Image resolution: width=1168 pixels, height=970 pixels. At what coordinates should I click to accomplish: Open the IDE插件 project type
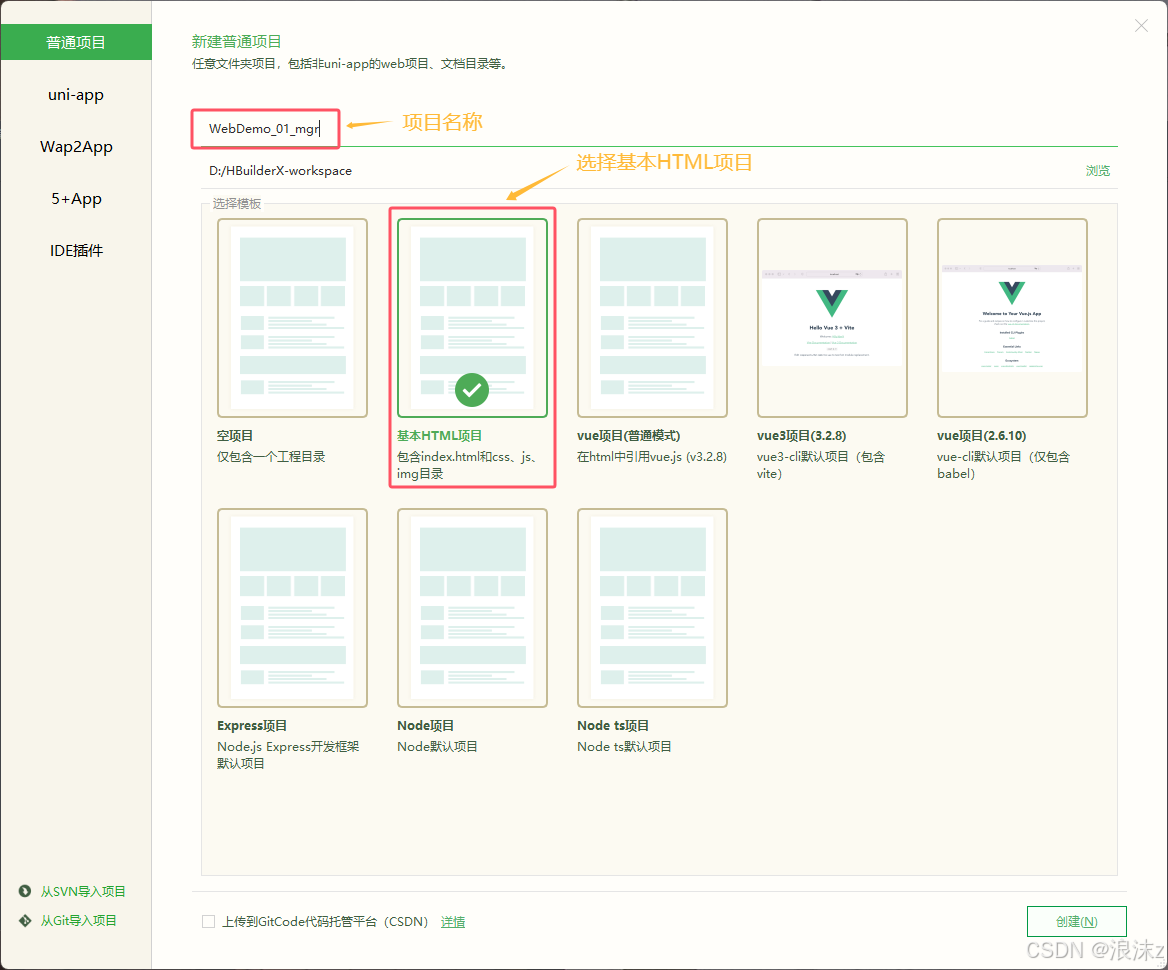tap(76, 251)
